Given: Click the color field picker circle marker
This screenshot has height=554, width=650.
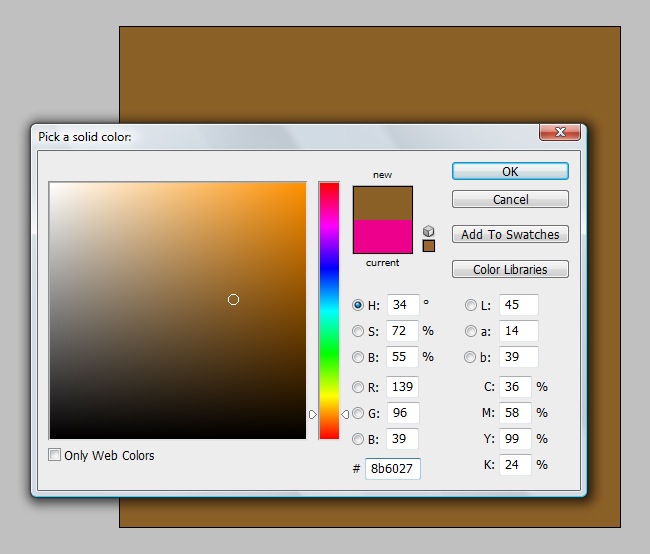Looking at the screenshot, I should click(233, 299).
